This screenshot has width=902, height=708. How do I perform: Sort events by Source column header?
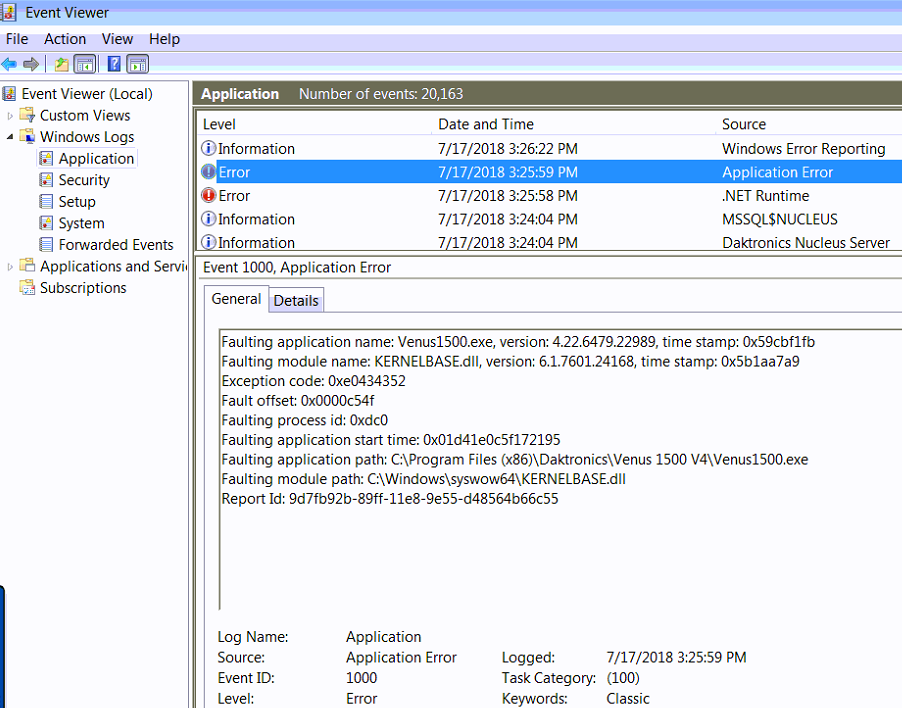tap(744, 124)
